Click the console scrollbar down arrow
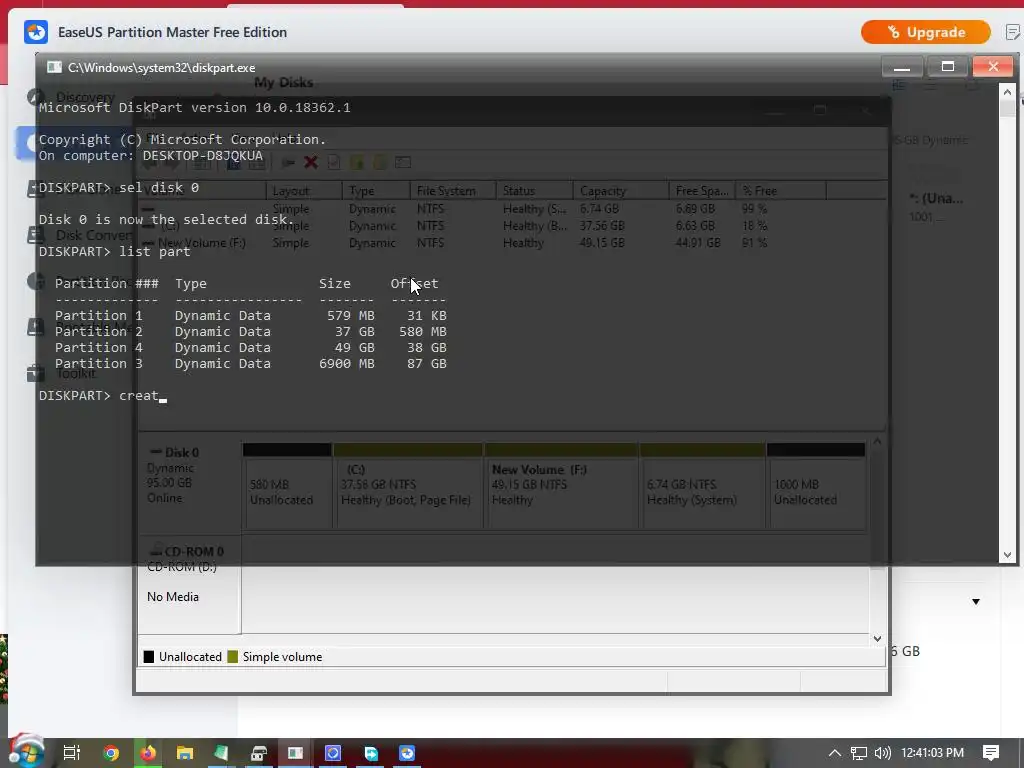The image size is (1024, 768). (x=1007, y=555)
